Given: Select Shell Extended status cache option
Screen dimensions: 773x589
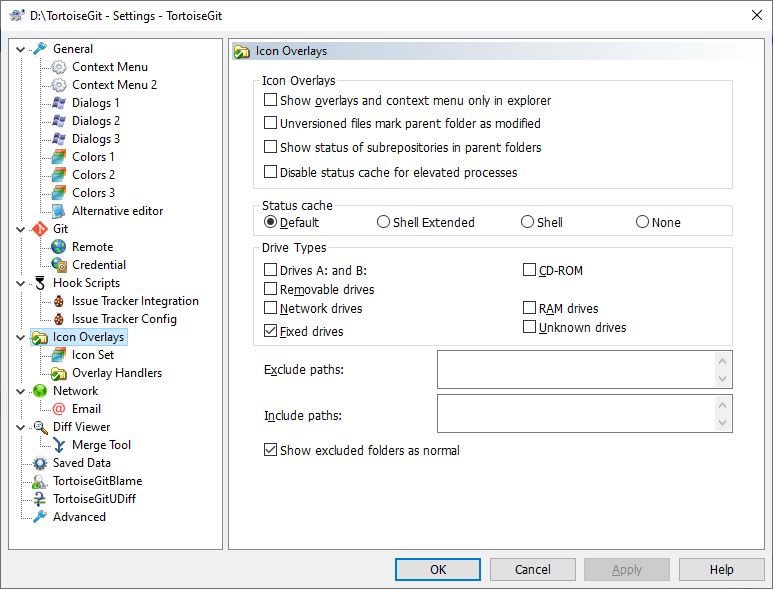Looking at the screenshot, I should 384,223.
